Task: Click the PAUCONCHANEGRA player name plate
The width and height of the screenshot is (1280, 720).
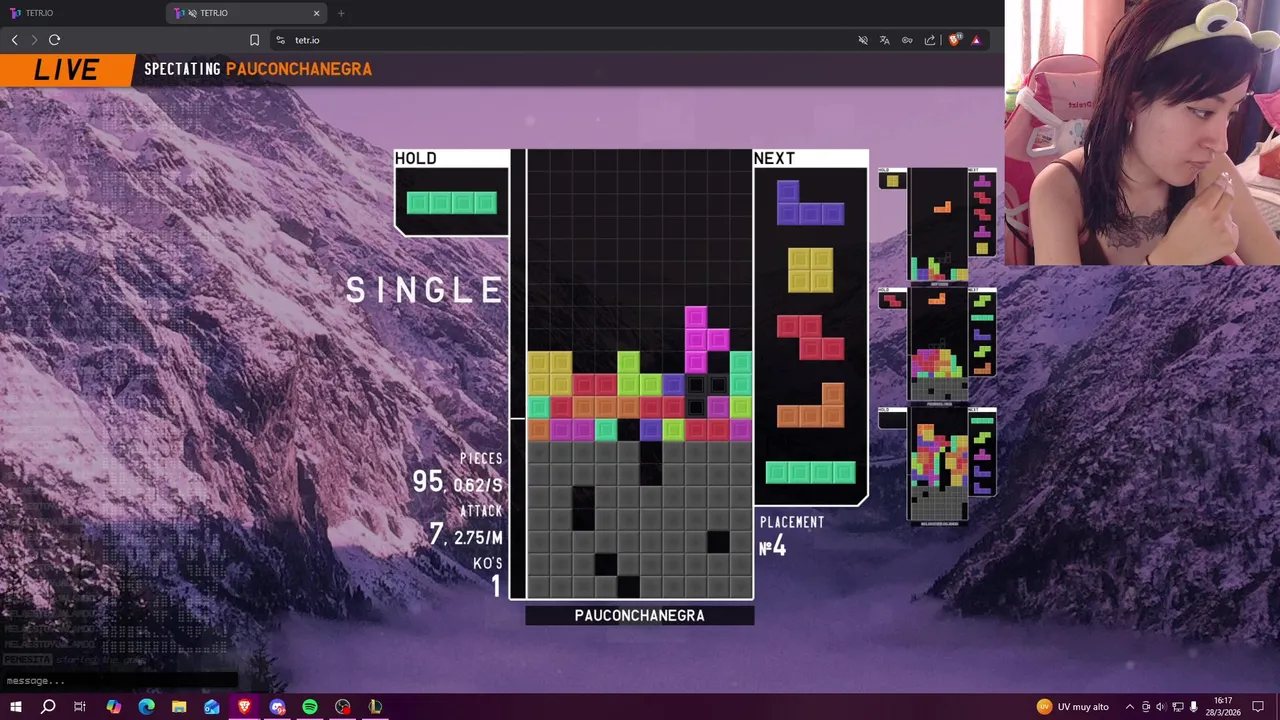Action: pyautogui.click(x=640, y=616)
